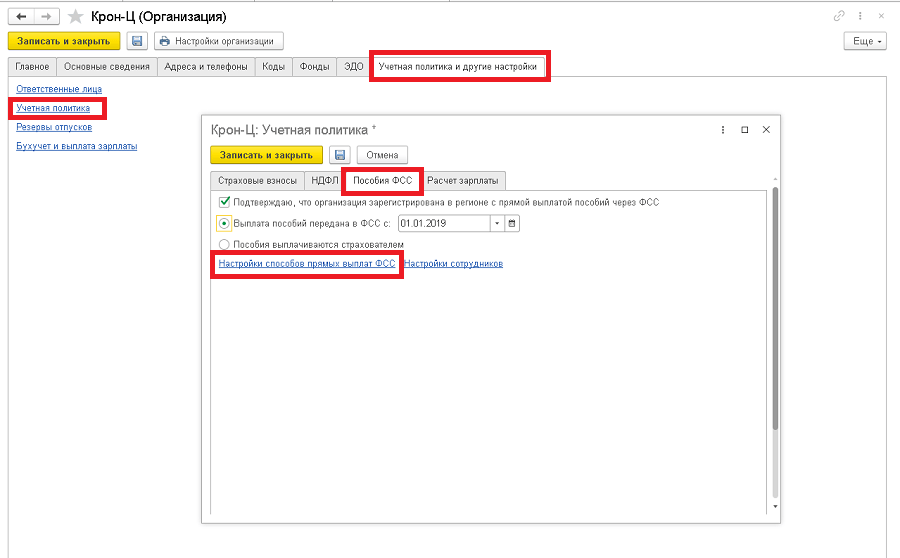
Task: Select 'Выплата пособий передана в ФСС' radio button
Action: coord(224,223)
